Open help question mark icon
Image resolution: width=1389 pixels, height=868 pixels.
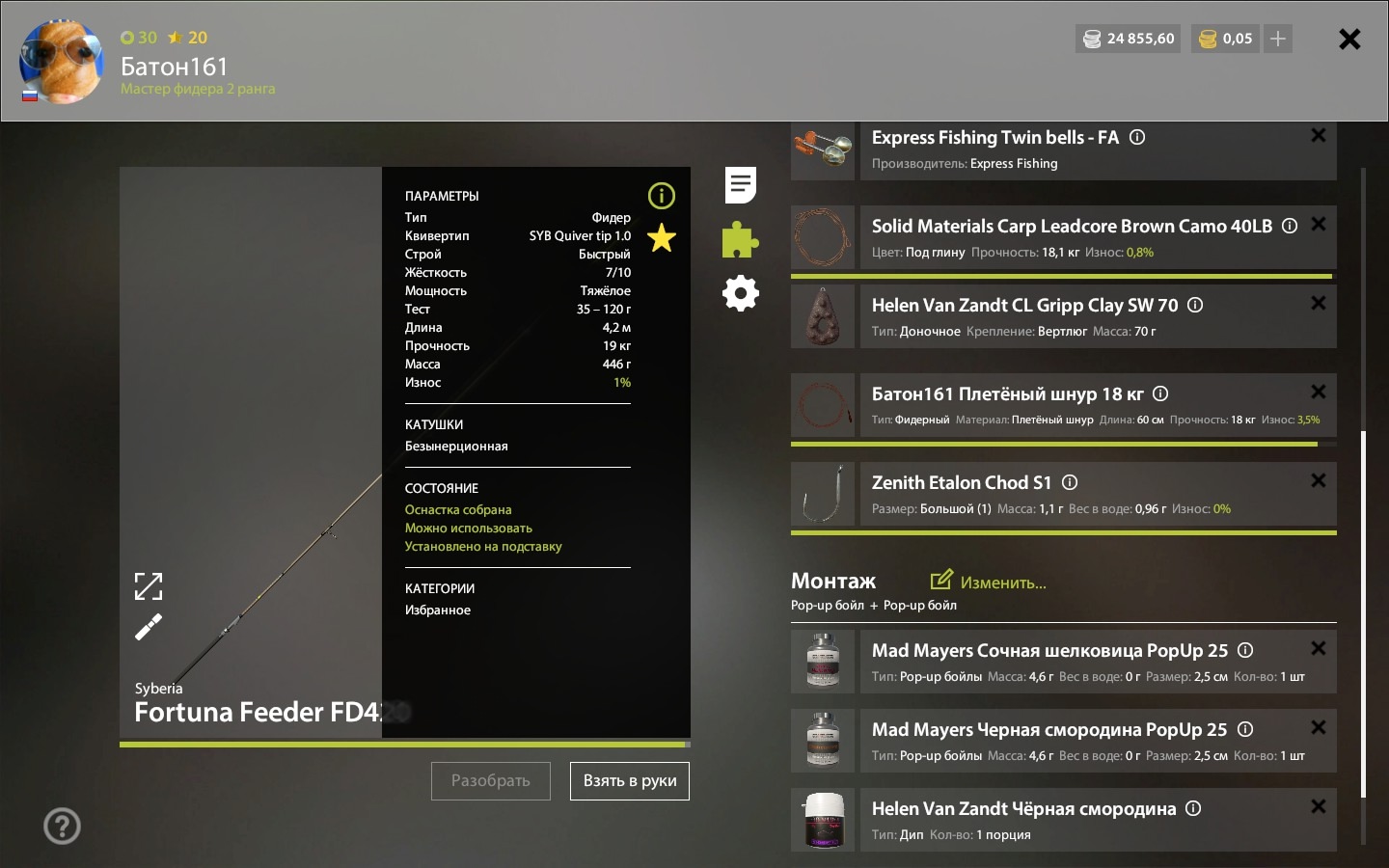coord(63,826)
